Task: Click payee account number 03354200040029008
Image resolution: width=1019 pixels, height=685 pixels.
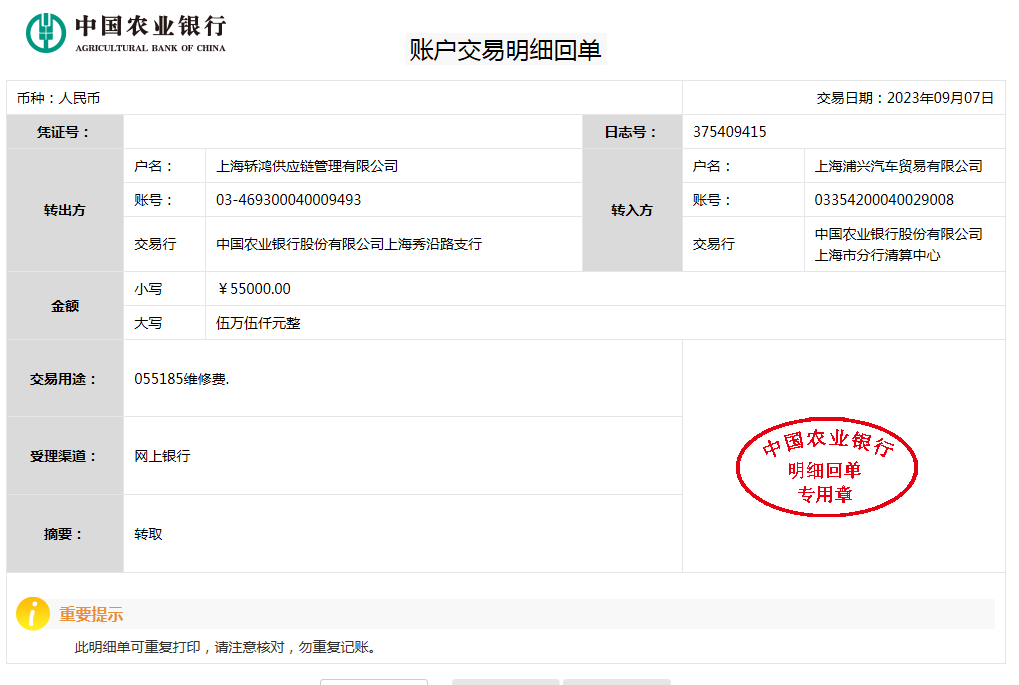Action: pos(884,200)
